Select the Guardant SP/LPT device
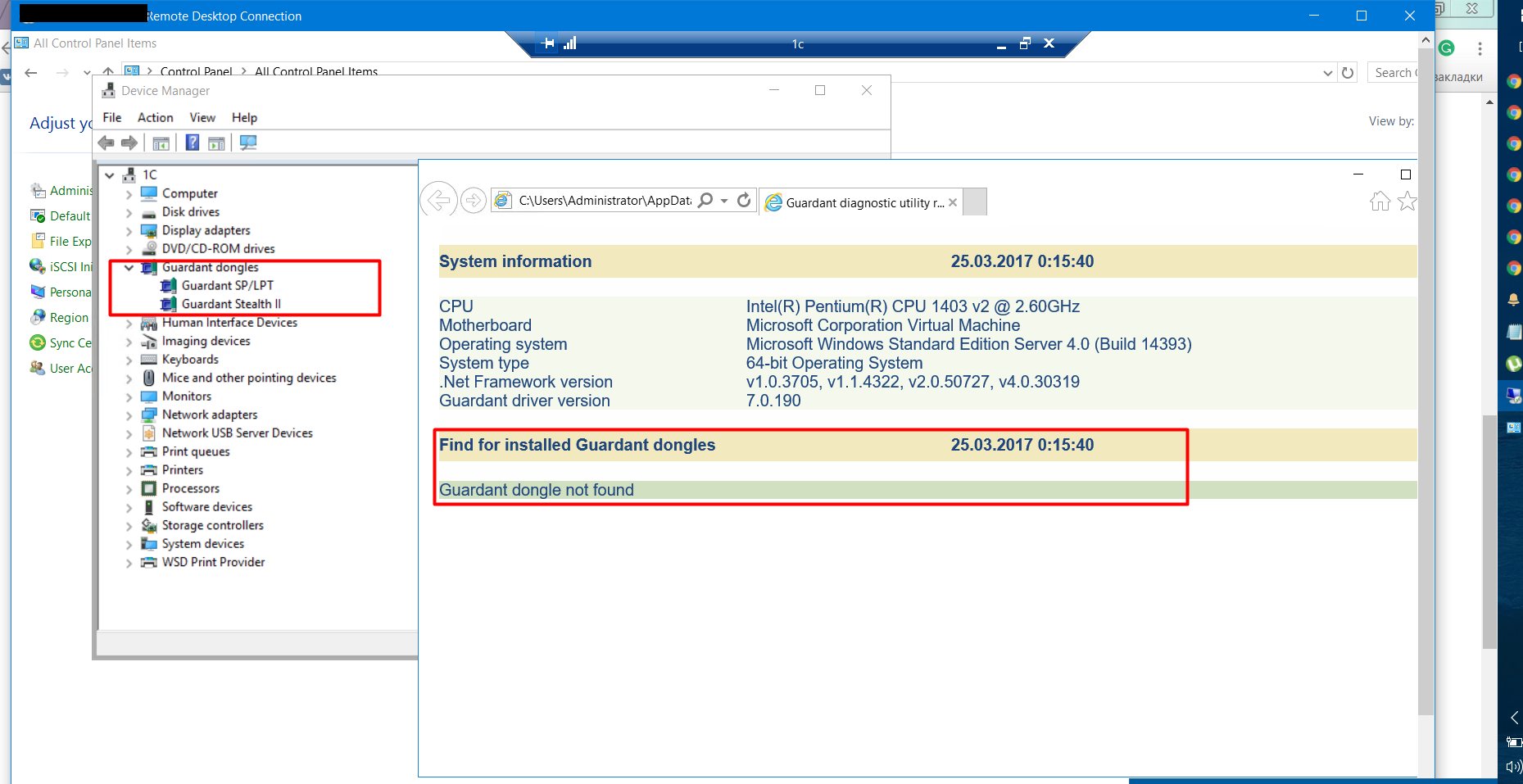Viewport: 1523px width, 784px height. click(227, 286)
